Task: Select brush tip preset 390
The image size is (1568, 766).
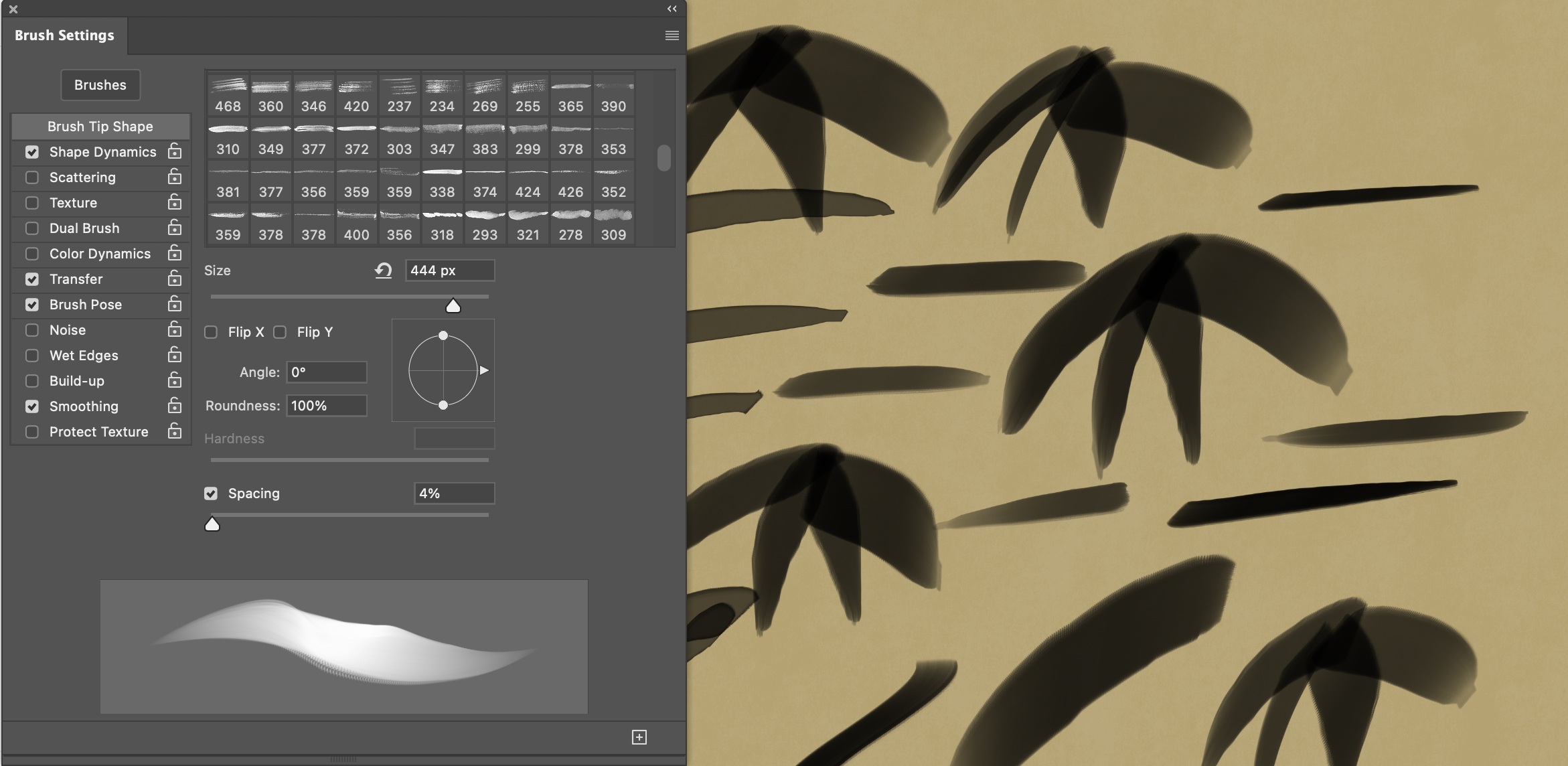Action: pyautogui.click(x=613, y=92)
